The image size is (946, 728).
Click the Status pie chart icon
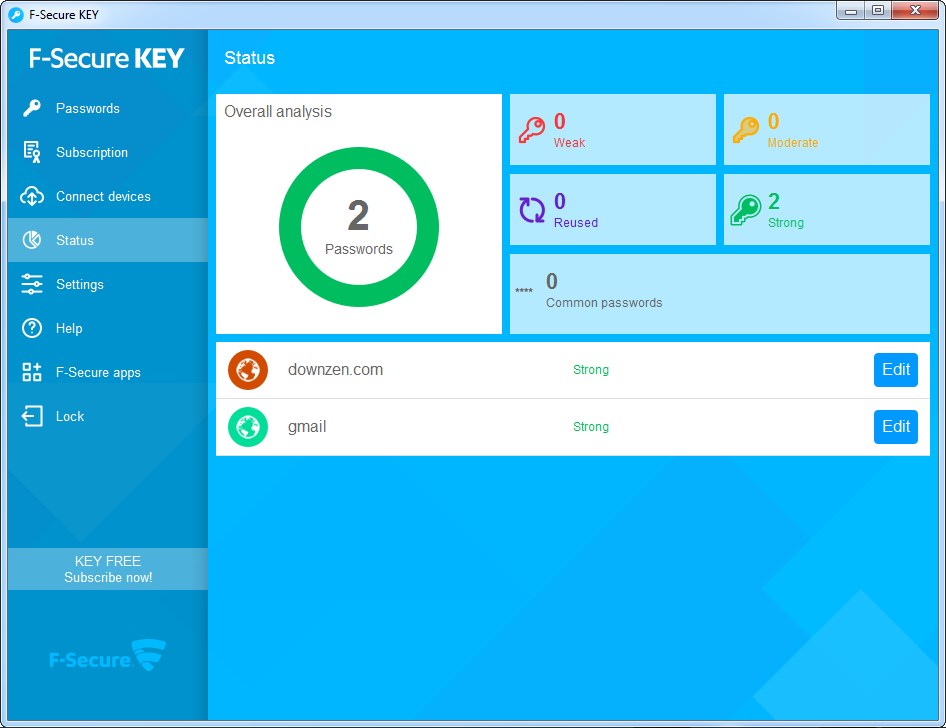(32, 240)
